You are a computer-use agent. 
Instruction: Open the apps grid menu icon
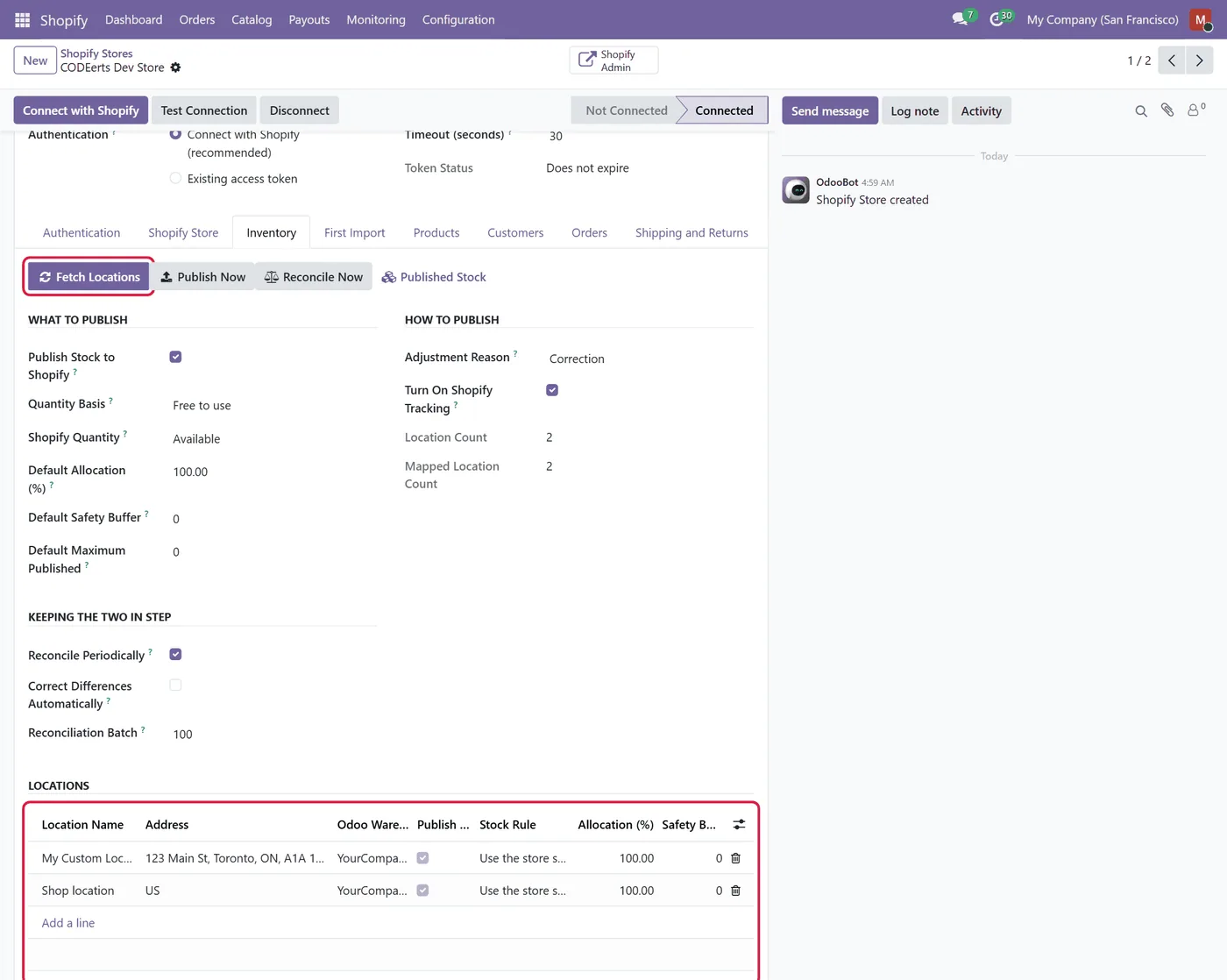pos(23,19)
